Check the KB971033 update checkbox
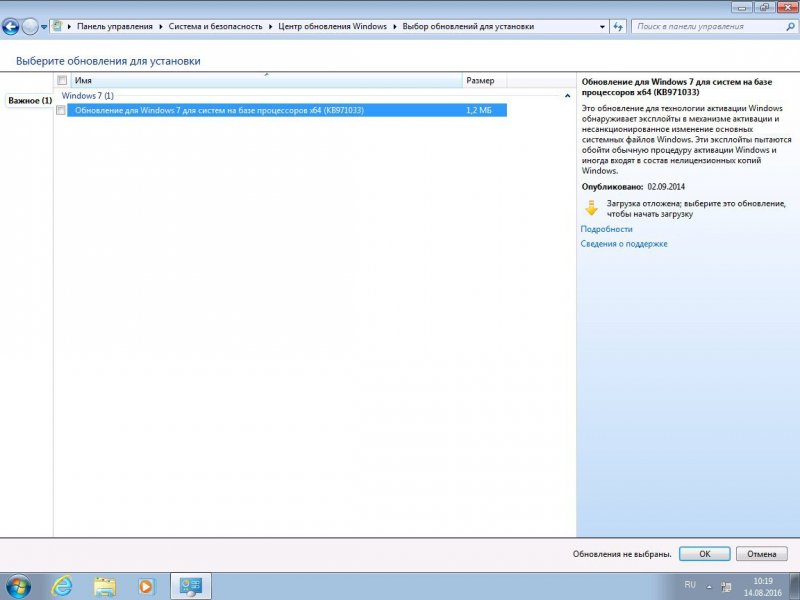 pos(61,110)
